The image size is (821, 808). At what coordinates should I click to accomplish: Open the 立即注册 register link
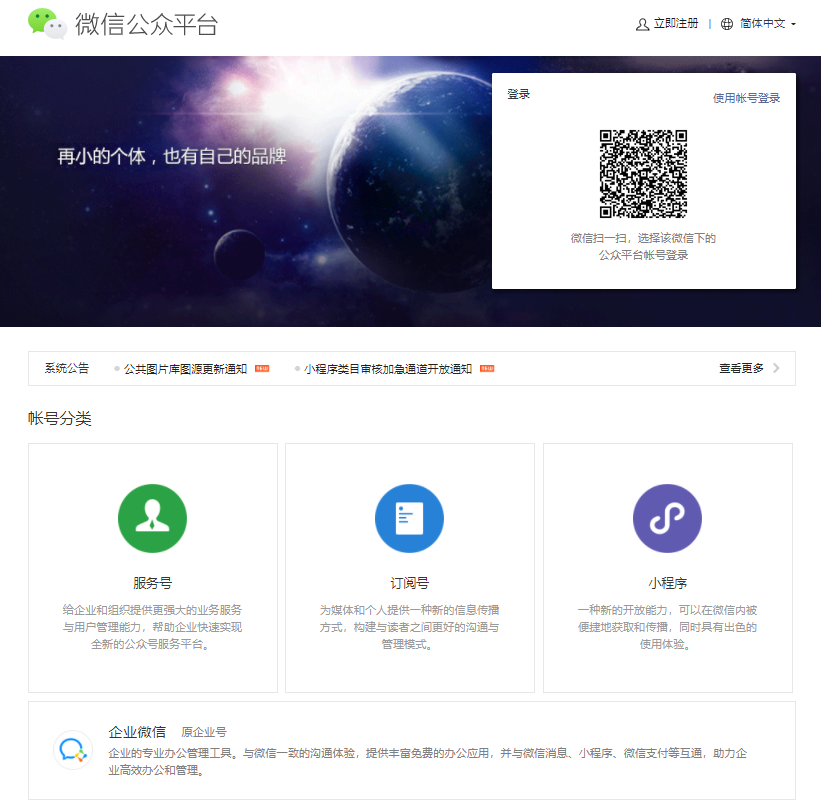[675, 24]
